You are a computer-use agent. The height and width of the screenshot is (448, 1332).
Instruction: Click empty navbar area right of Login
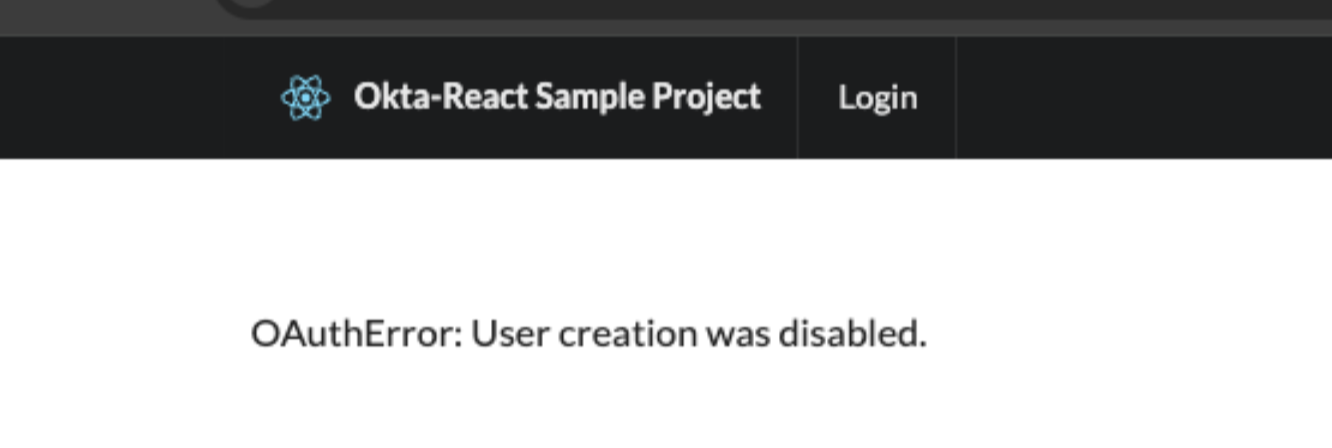1140,98
